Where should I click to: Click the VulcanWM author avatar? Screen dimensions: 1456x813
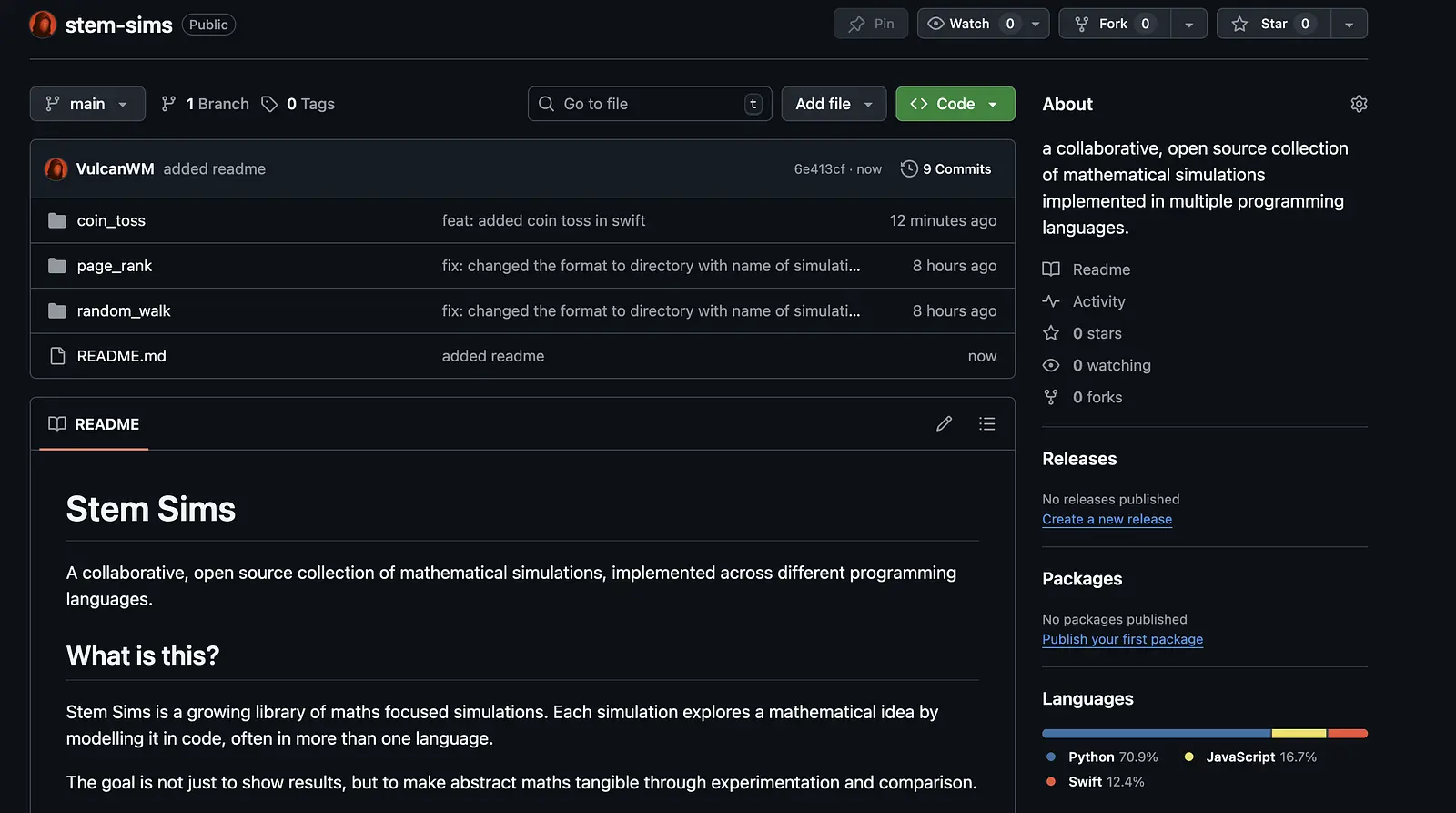[56, 169]
